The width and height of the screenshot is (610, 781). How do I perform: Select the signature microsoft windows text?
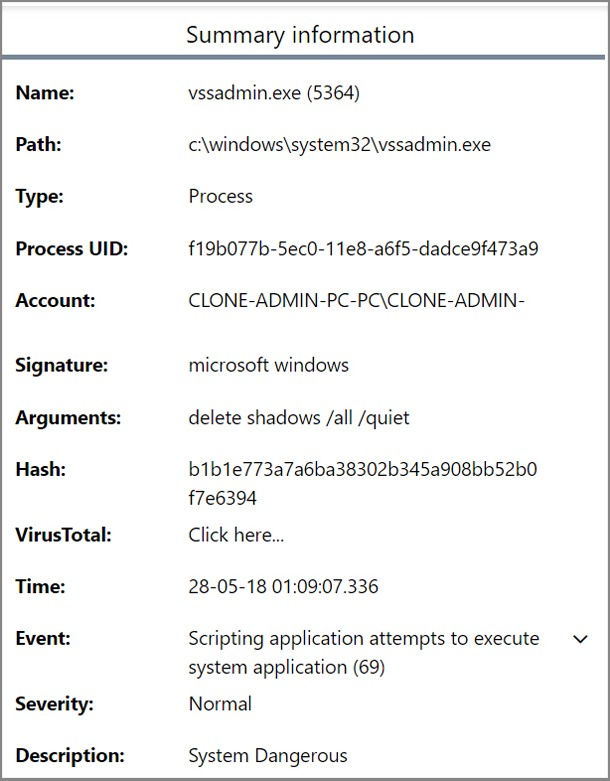click(x=268, y=365)
